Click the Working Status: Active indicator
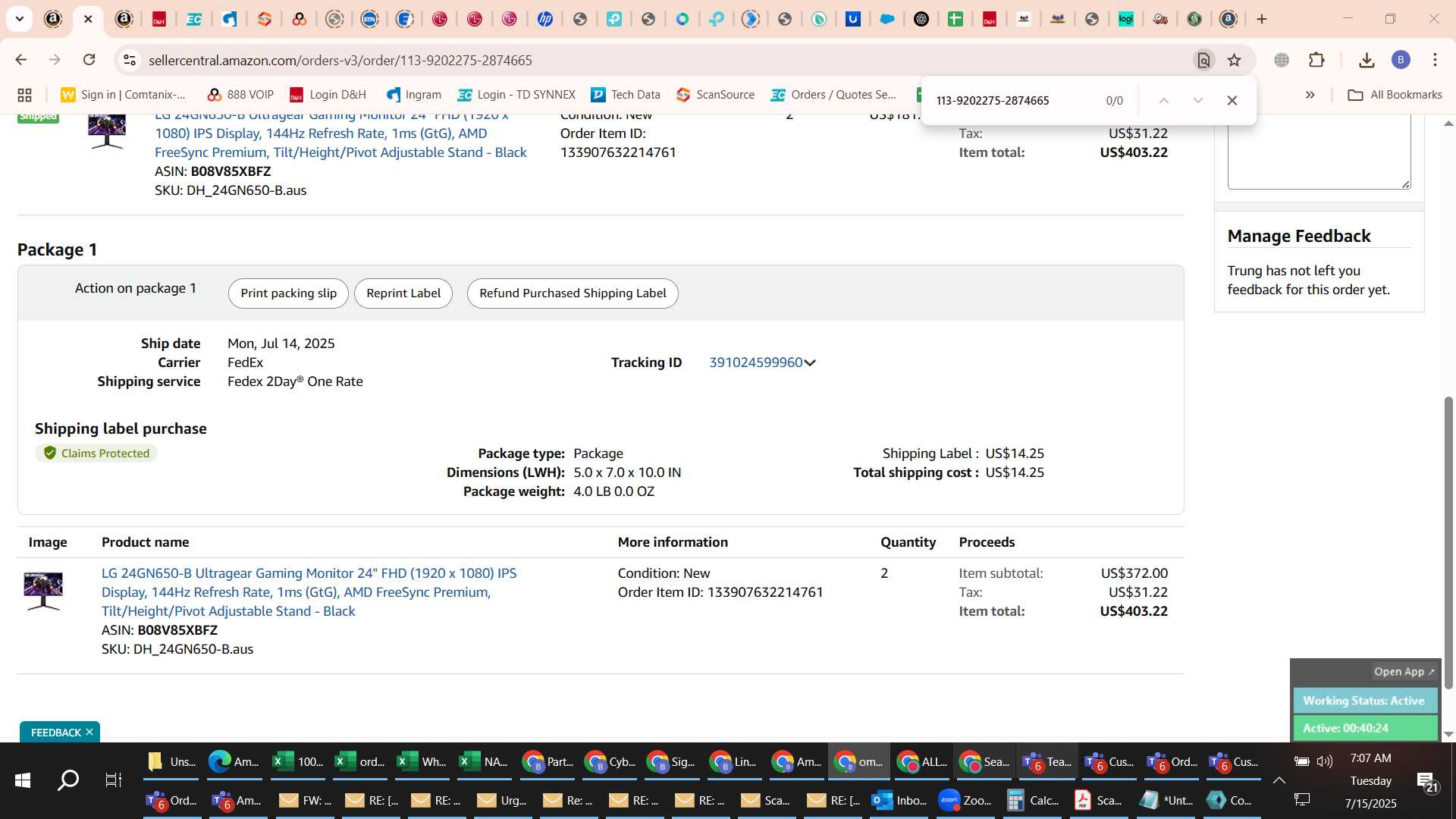 (1364, 701)
